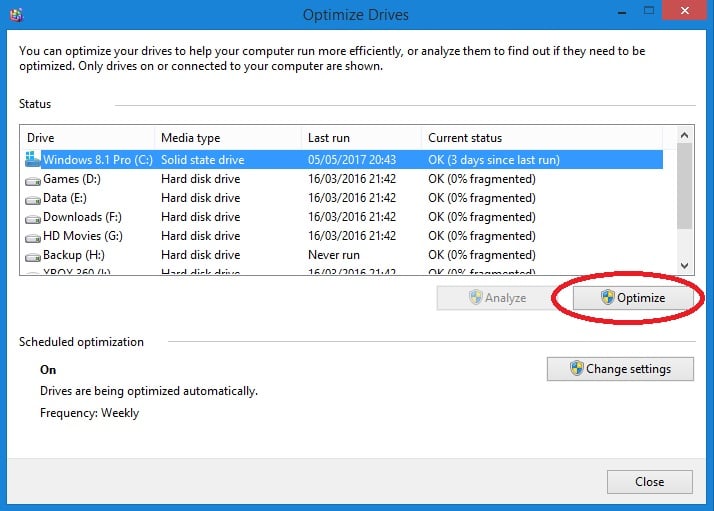Click the Games (D:) drive icon
The height and width of the screenshot is (511, 714).
(x=32, y=179)
